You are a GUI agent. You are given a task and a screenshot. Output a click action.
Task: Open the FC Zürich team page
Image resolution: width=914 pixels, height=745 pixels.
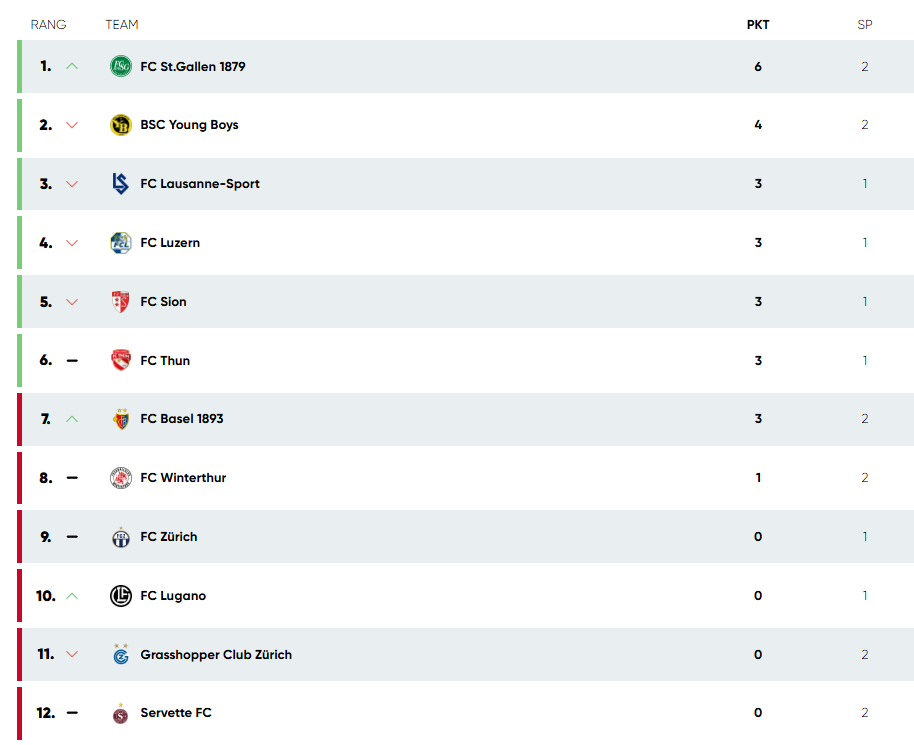[168, 537]
